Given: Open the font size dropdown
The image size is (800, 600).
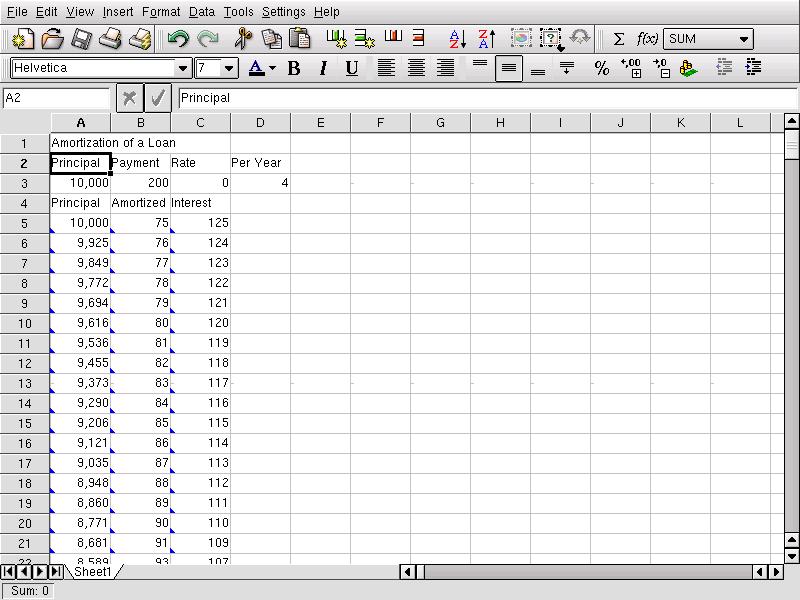Looking at the screenshot, I should pyautogui.click(x=230, y=68).
